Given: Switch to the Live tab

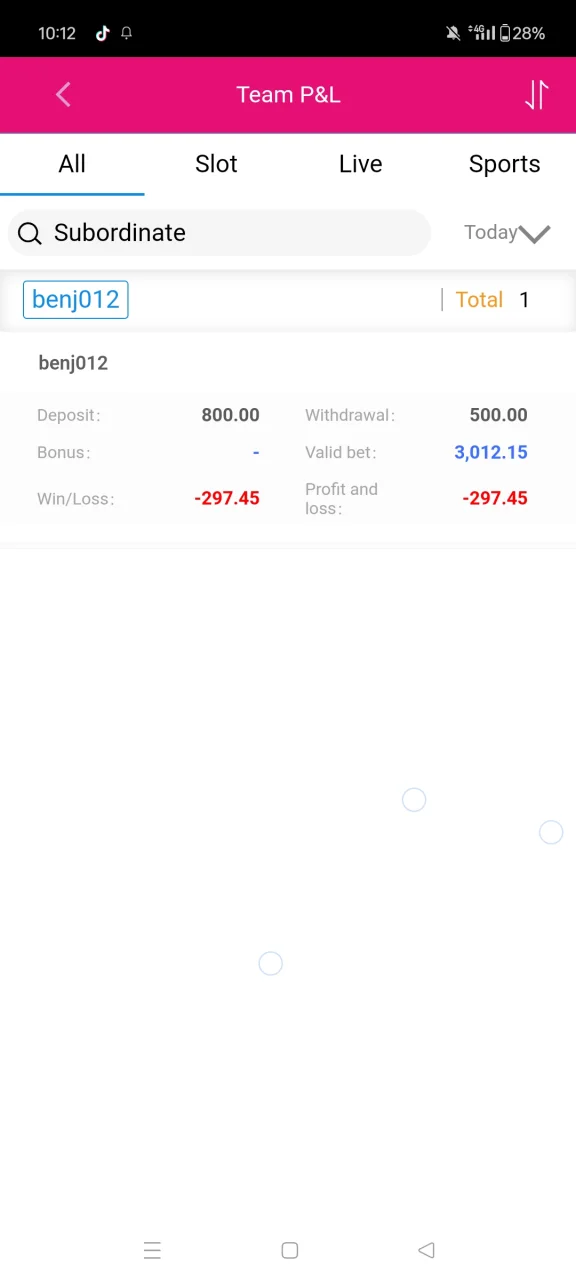Looking at the screenshot, I should (x=360, y=164).
